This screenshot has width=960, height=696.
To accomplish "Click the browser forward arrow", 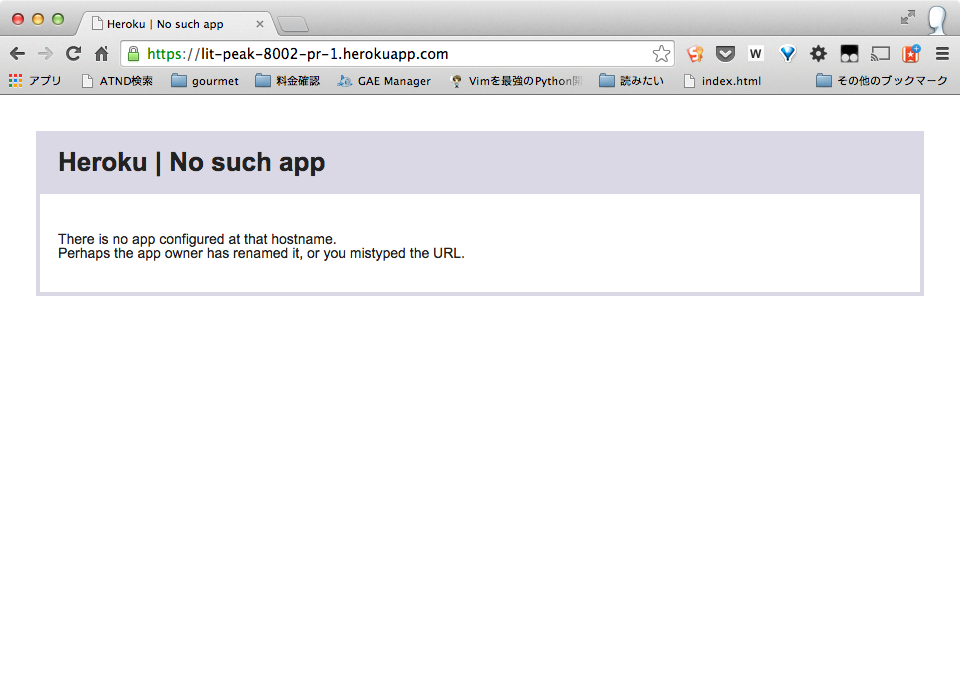I will [x=45, y=54].
